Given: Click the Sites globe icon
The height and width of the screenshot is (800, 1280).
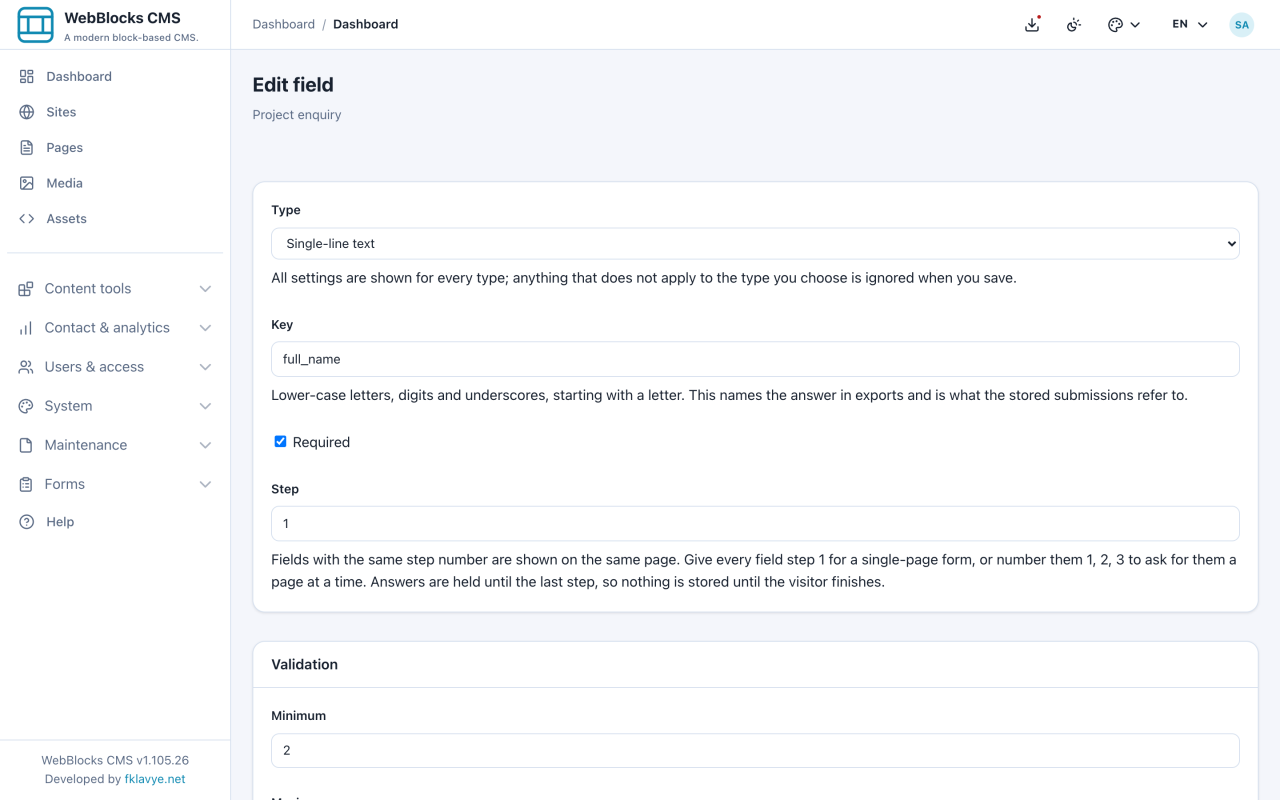Looking at the screenshot, I should coord(27,112).
